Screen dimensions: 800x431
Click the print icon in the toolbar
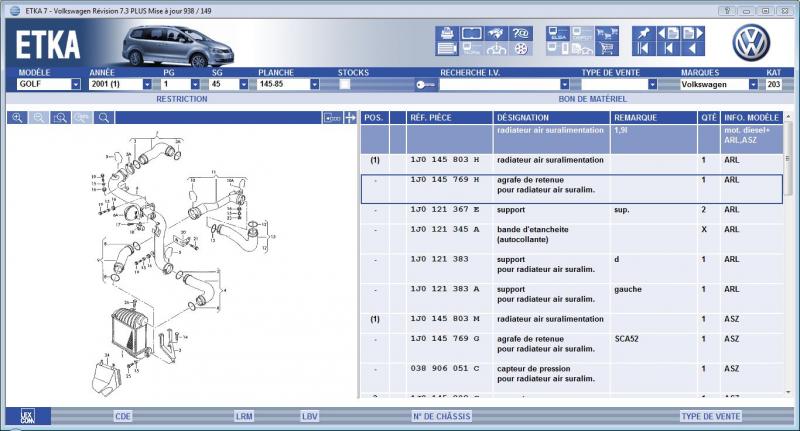pos(447,33)
